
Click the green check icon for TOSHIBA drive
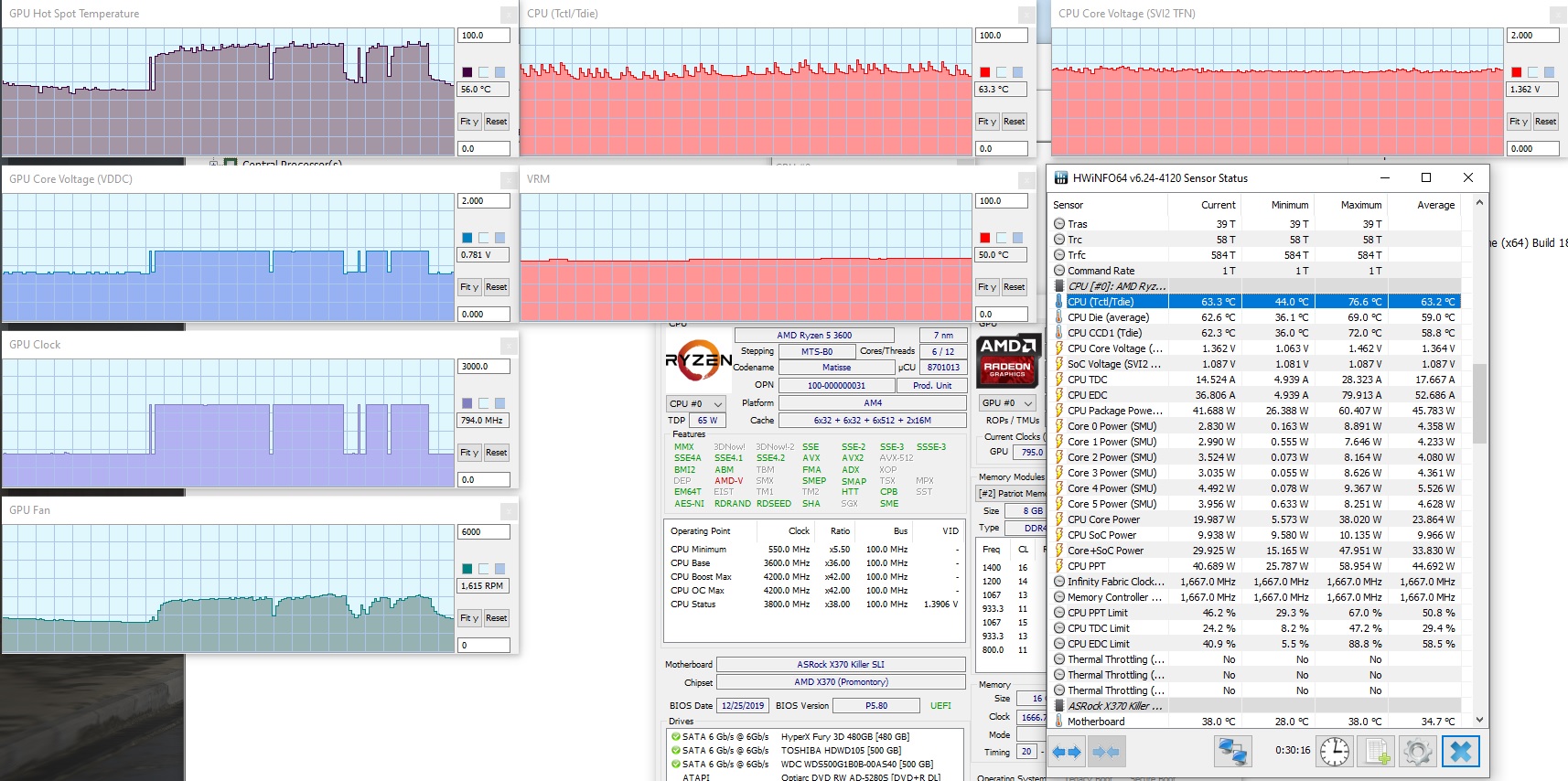coord(676,750)
